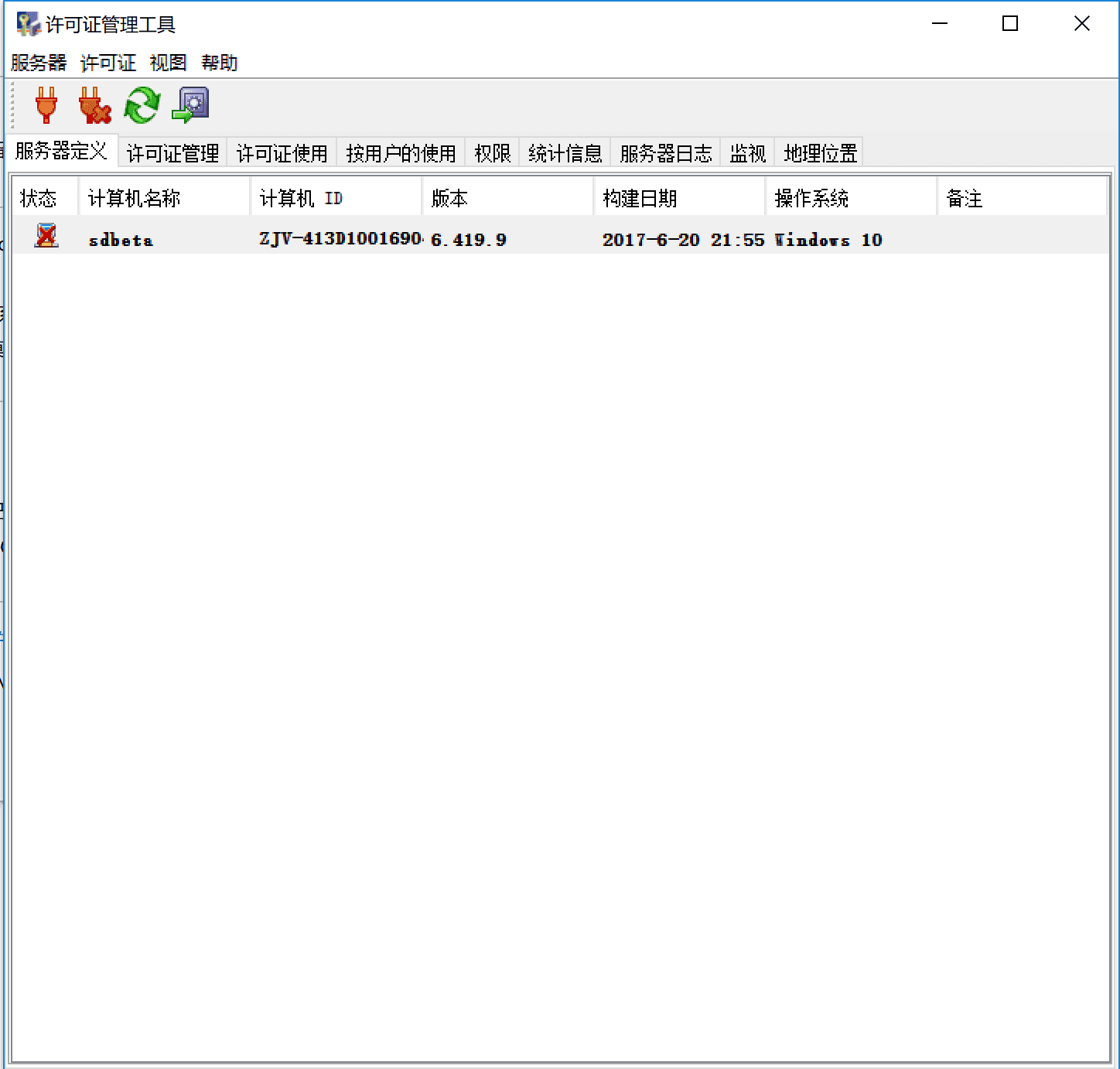Click the application key icon in title bar
Image resolution: width=1120 pixels, height=1069 pixels.
[x=28, y=23]
